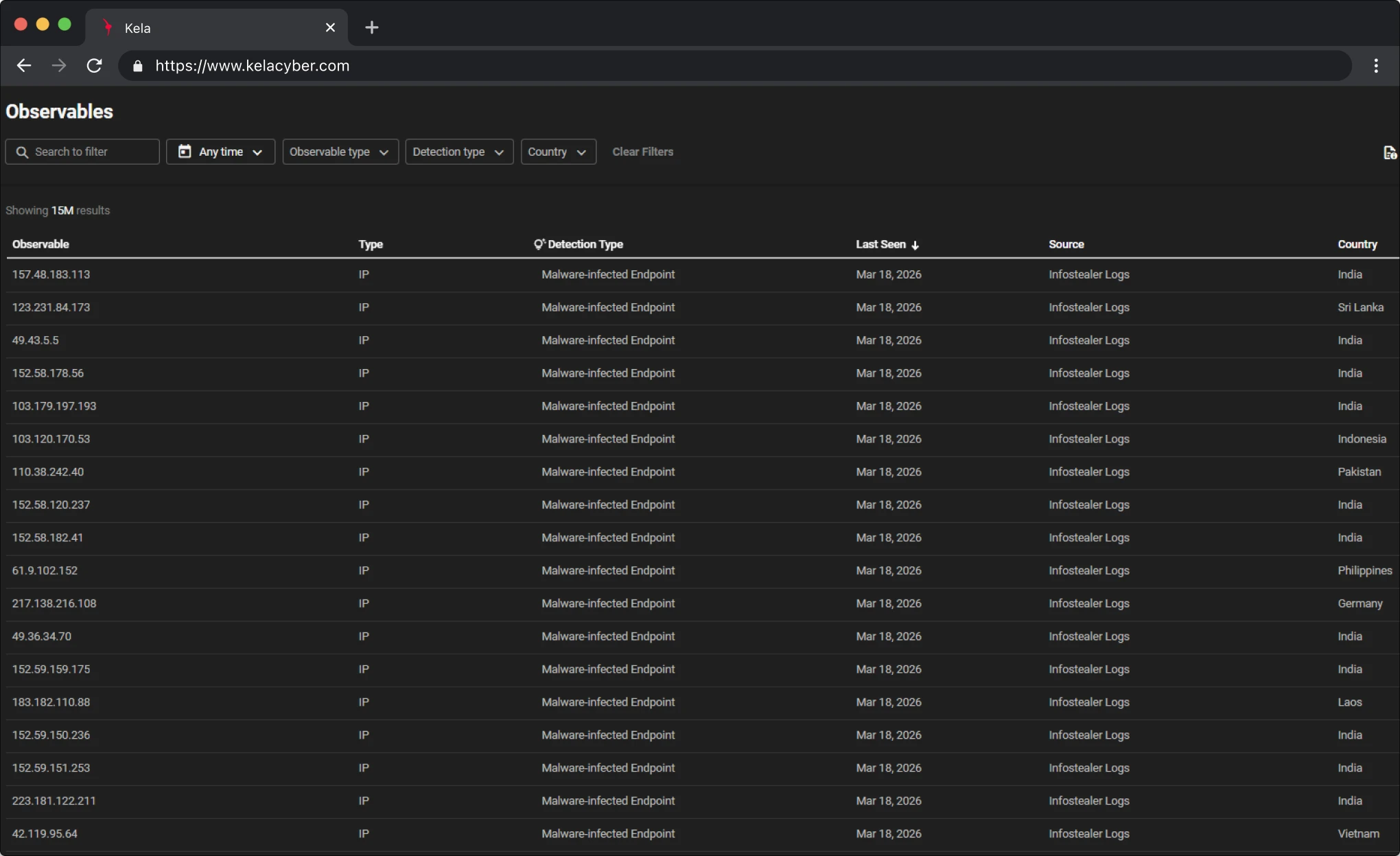Select observable 42.119.95.64
This screenshot has width=1400, height=856.
[45, 834]
